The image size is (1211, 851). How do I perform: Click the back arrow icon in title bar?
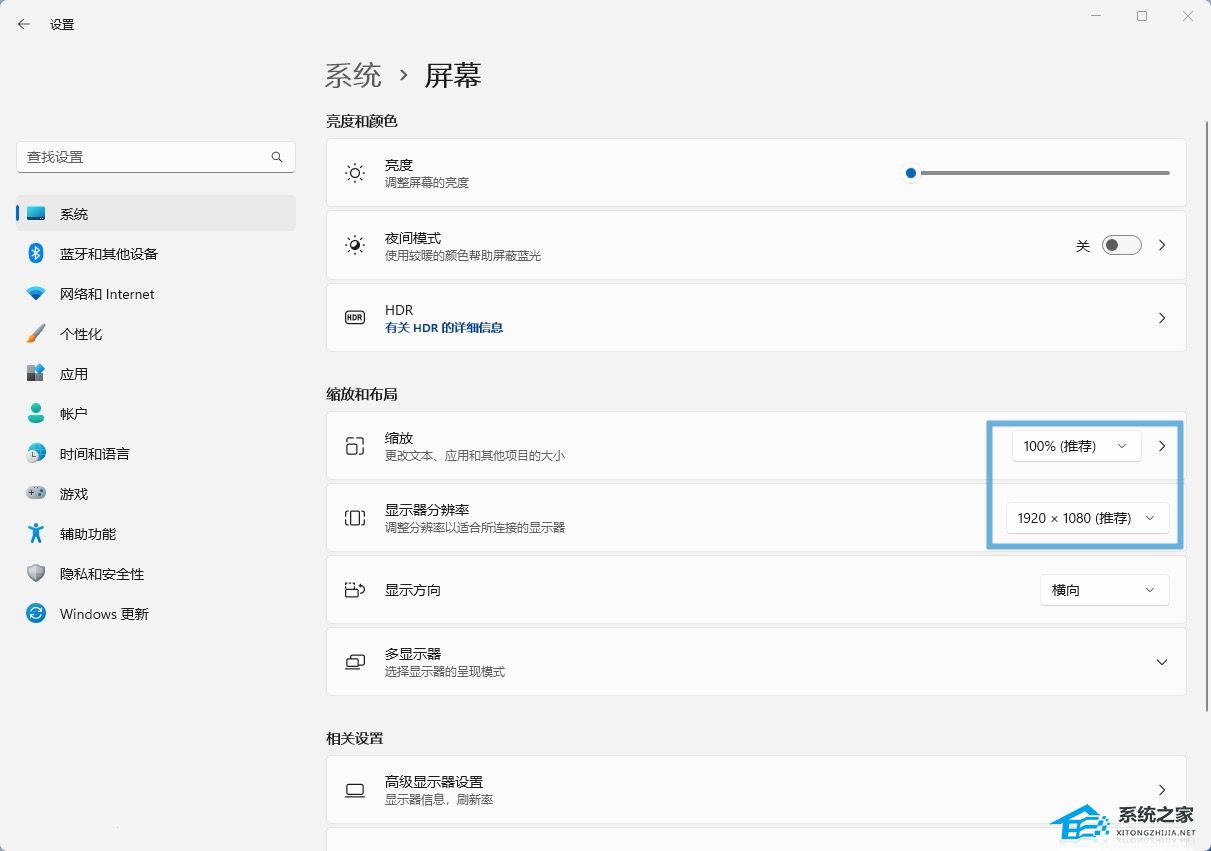[24, 24]
